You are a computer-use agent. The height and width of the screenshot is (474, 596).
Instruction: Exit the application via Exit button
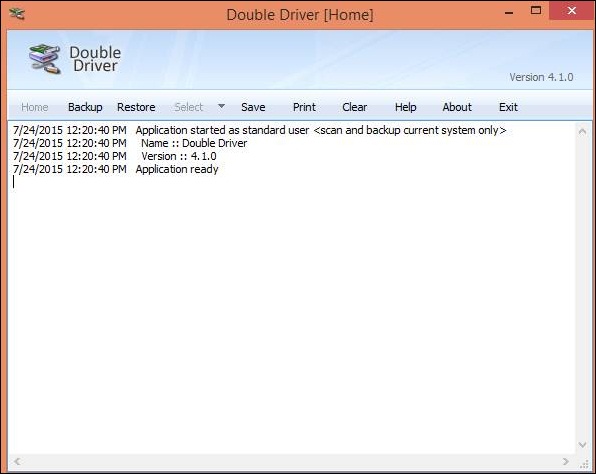point(508,107)
